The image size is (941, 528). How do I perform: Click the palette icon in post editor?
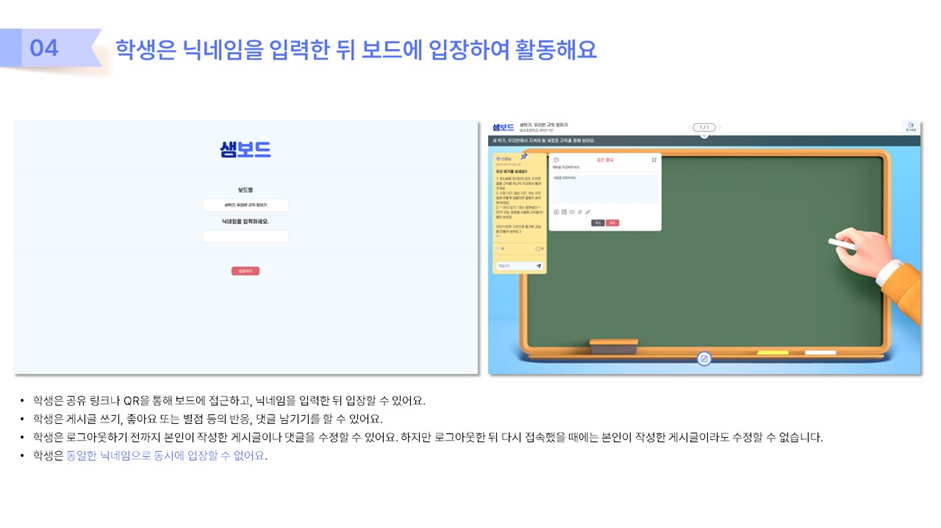[x=556, y=160]
